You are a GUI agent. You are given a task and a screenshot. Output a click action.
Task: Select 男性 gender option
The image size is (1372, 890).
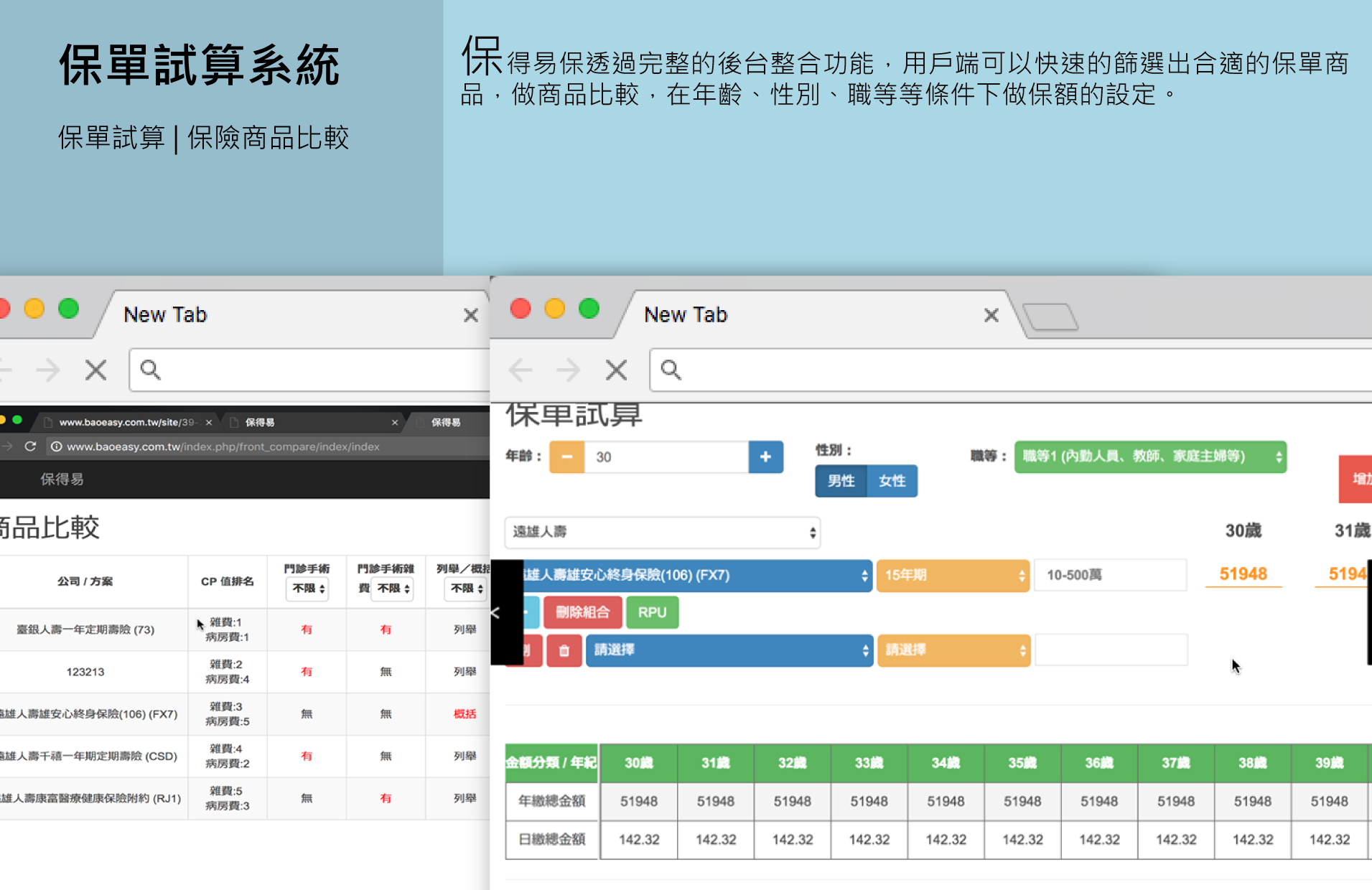pos(841,481)
